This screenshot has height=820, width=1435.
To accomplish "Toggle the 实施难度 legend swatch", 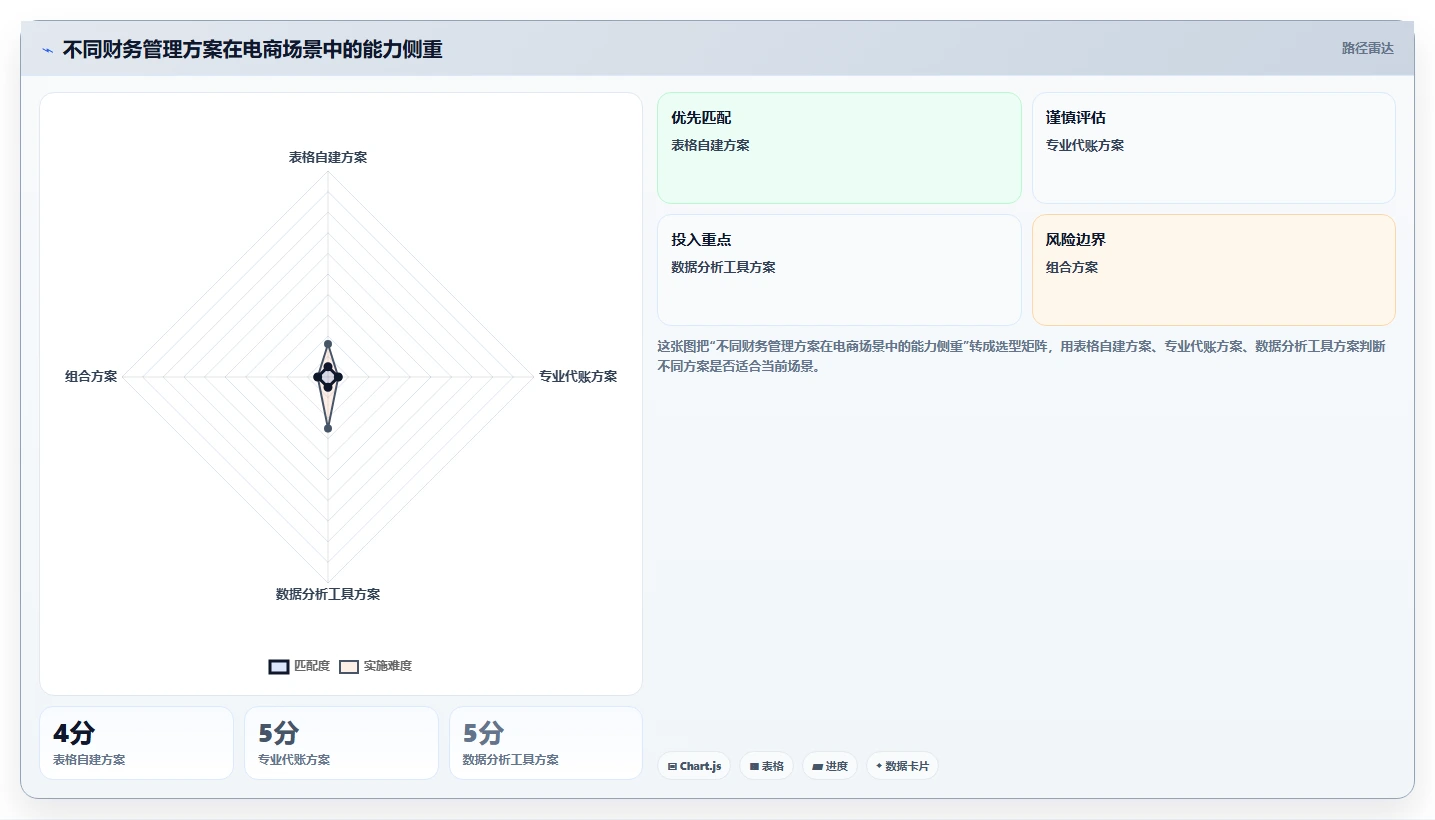I will pyautogui.click(x=349, y=667).
